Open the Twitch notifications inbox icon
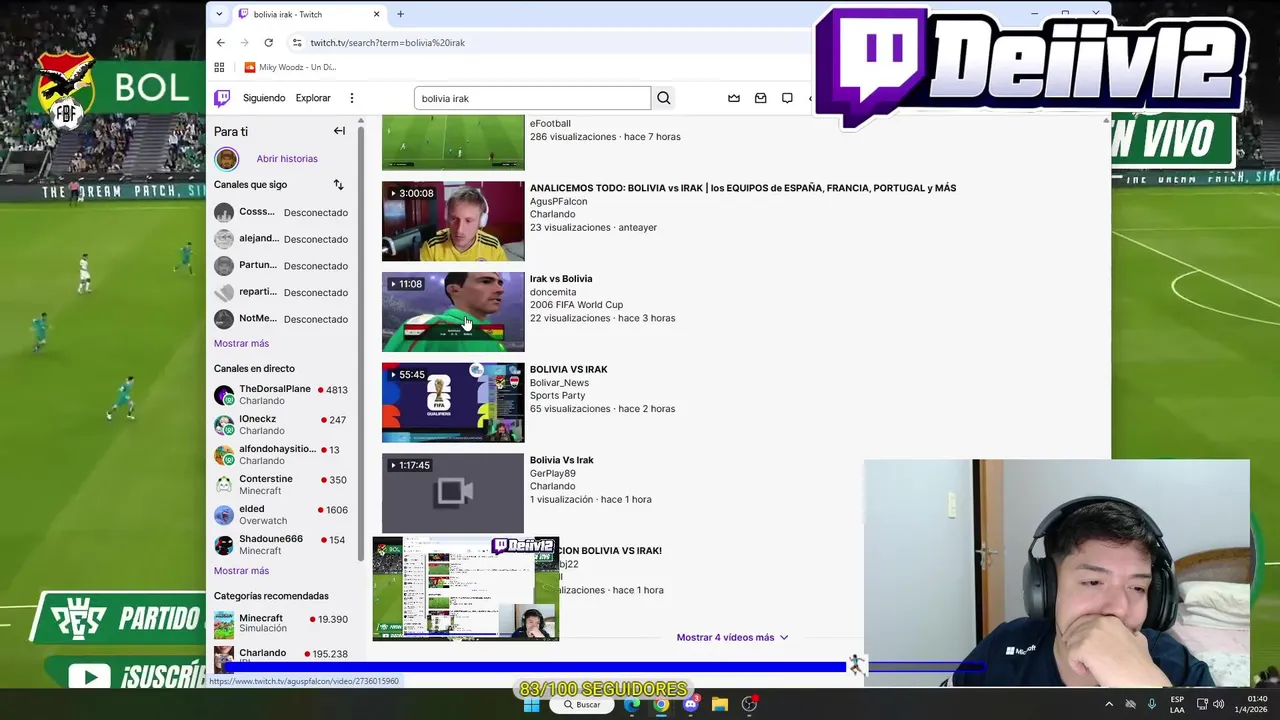 (x=761, y=98)
